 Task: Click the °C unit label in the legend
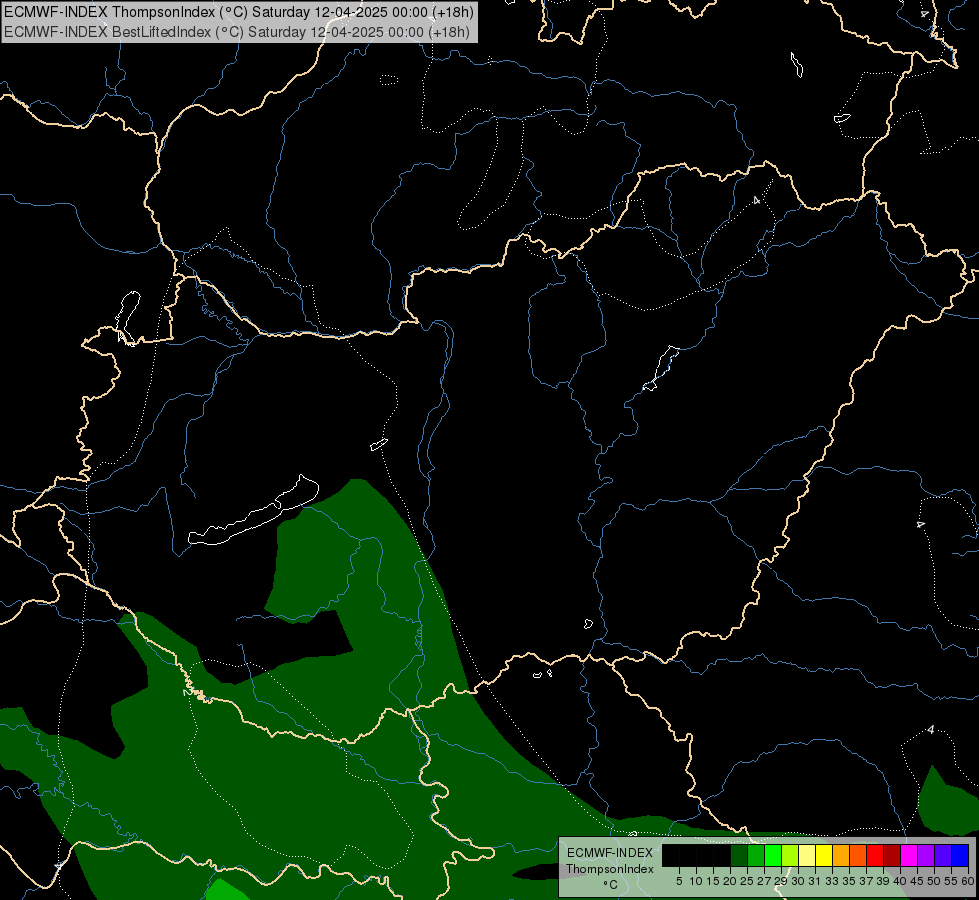point(611,884)
